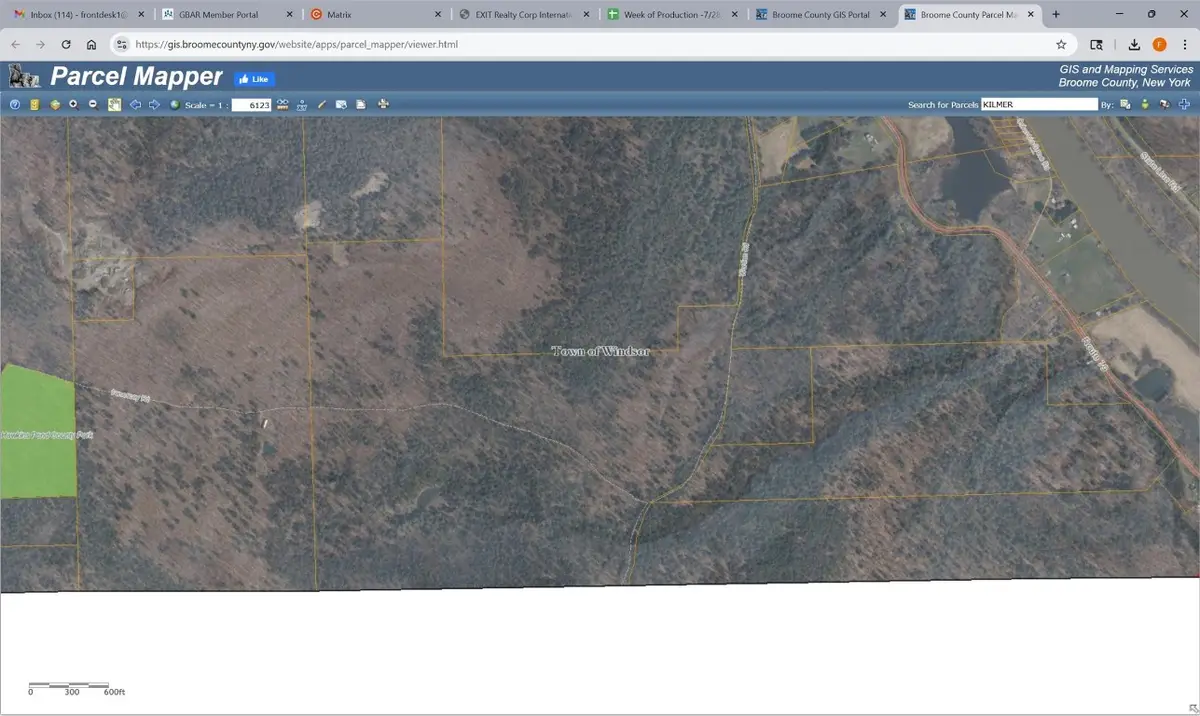Click the full extent globe icon
1200x716 pixels.
point(175,105)
